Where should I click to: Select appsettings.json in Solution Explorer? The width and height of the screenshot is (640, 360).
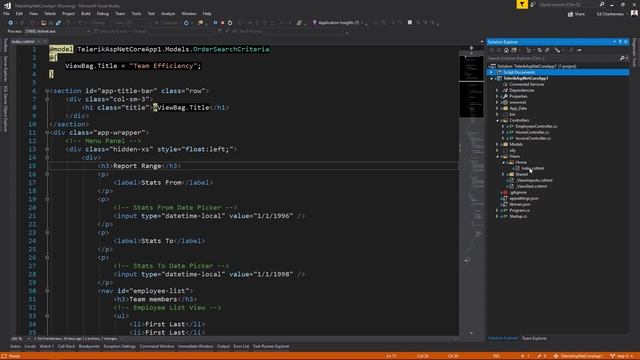(x=524, y=198)
